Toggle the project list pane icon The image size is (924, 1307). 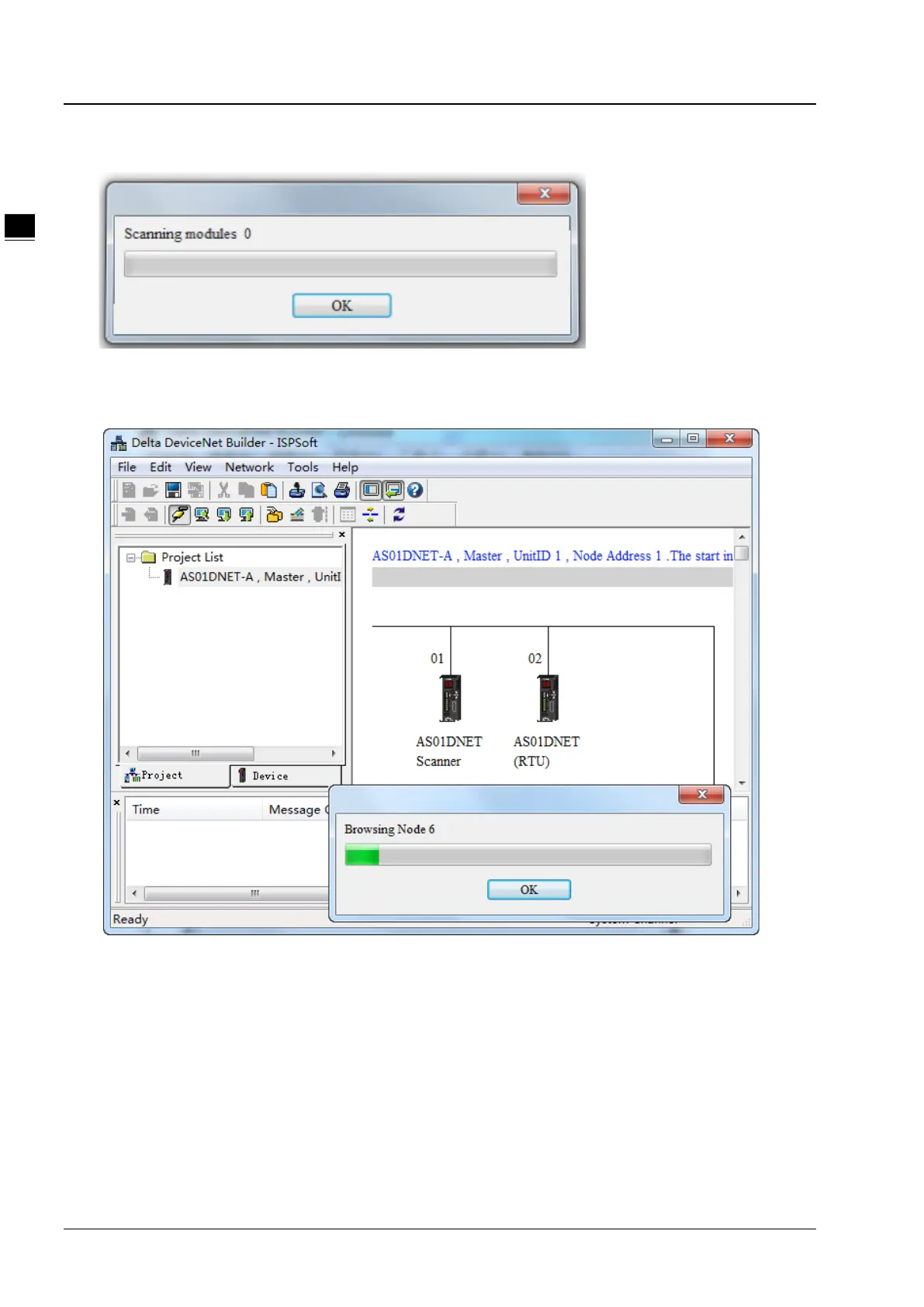coord(371,490)
